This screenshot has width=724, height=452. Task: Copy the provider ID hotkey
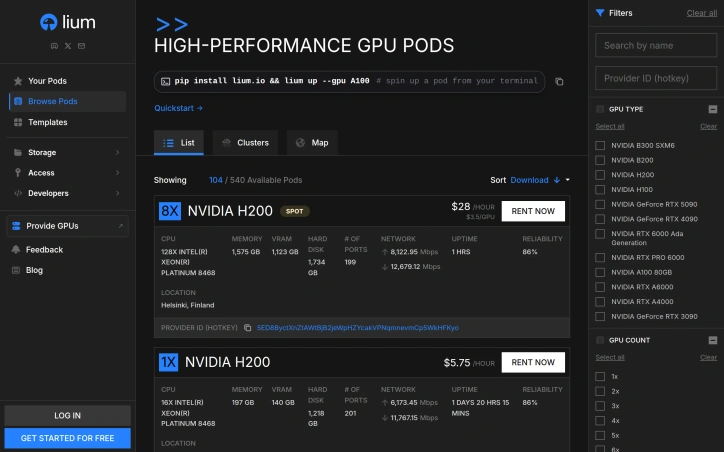(x=247, y=328)
